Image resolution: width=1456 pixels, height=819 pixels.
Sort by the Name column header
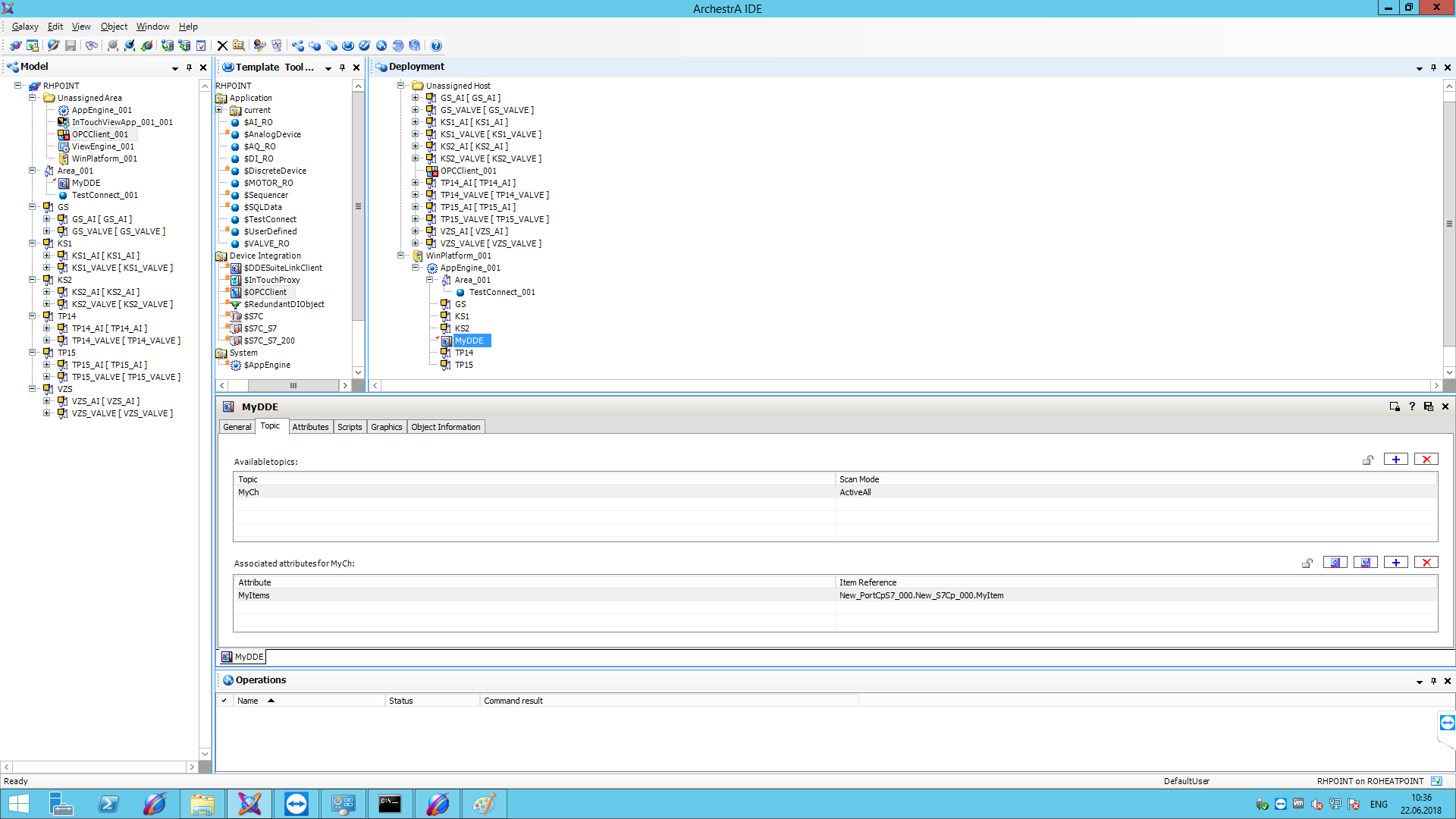tap(248, 701)
